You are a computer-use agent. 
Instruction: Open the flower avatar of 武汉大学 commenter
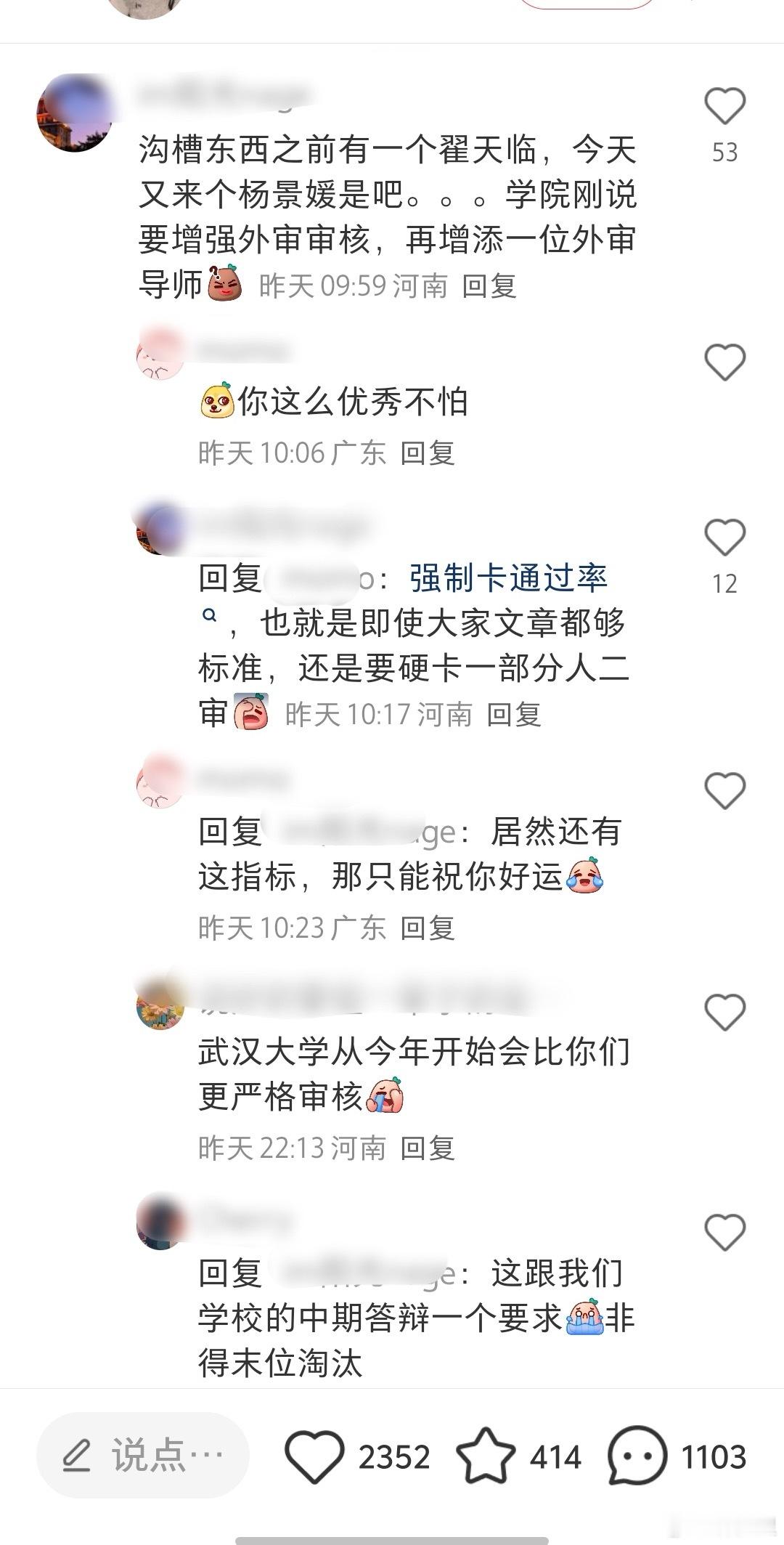160,1004
